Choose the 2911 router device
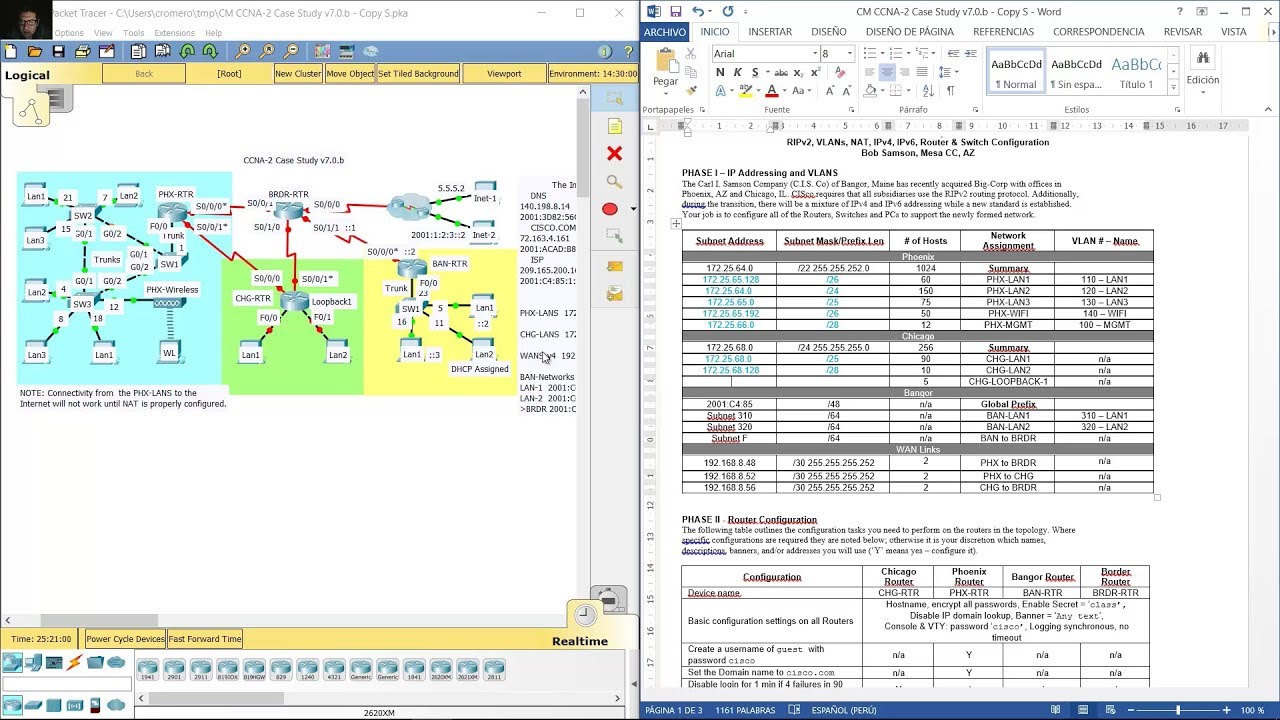 [201, 669]
